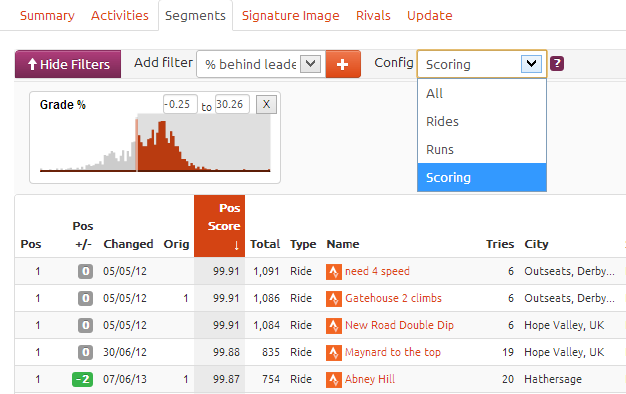The image size is (626, 394).
Task: Click the Hathersage city cell
Action: click(553, 379)
